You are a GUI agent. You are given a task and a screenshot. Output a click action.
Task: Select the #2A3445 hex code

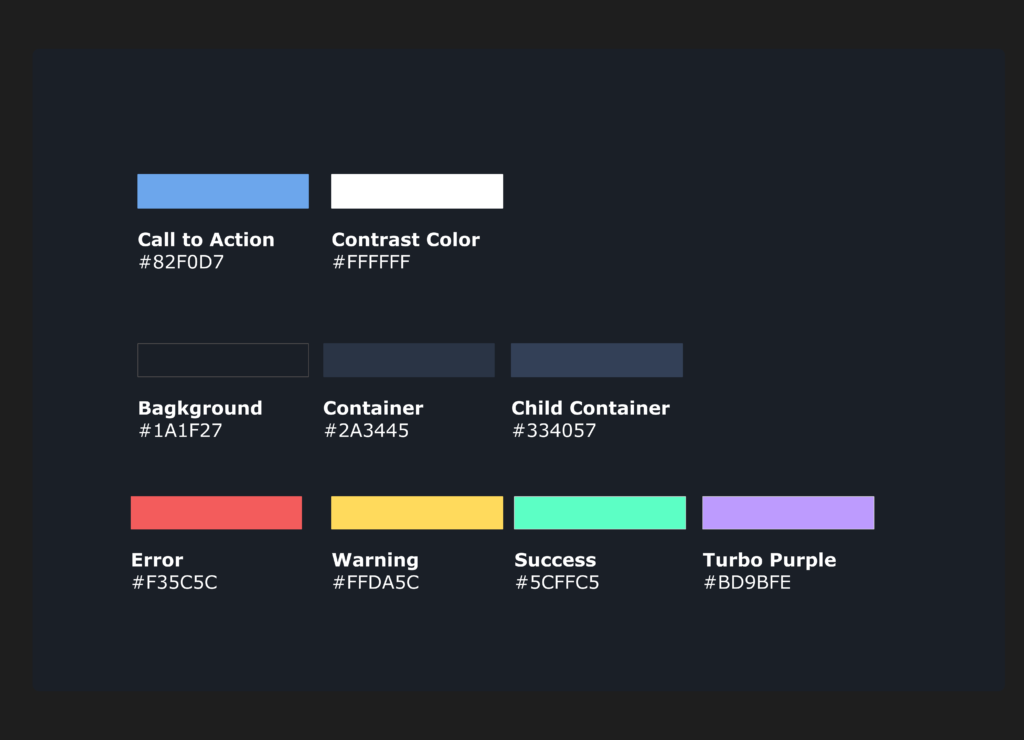click(366, 431)
